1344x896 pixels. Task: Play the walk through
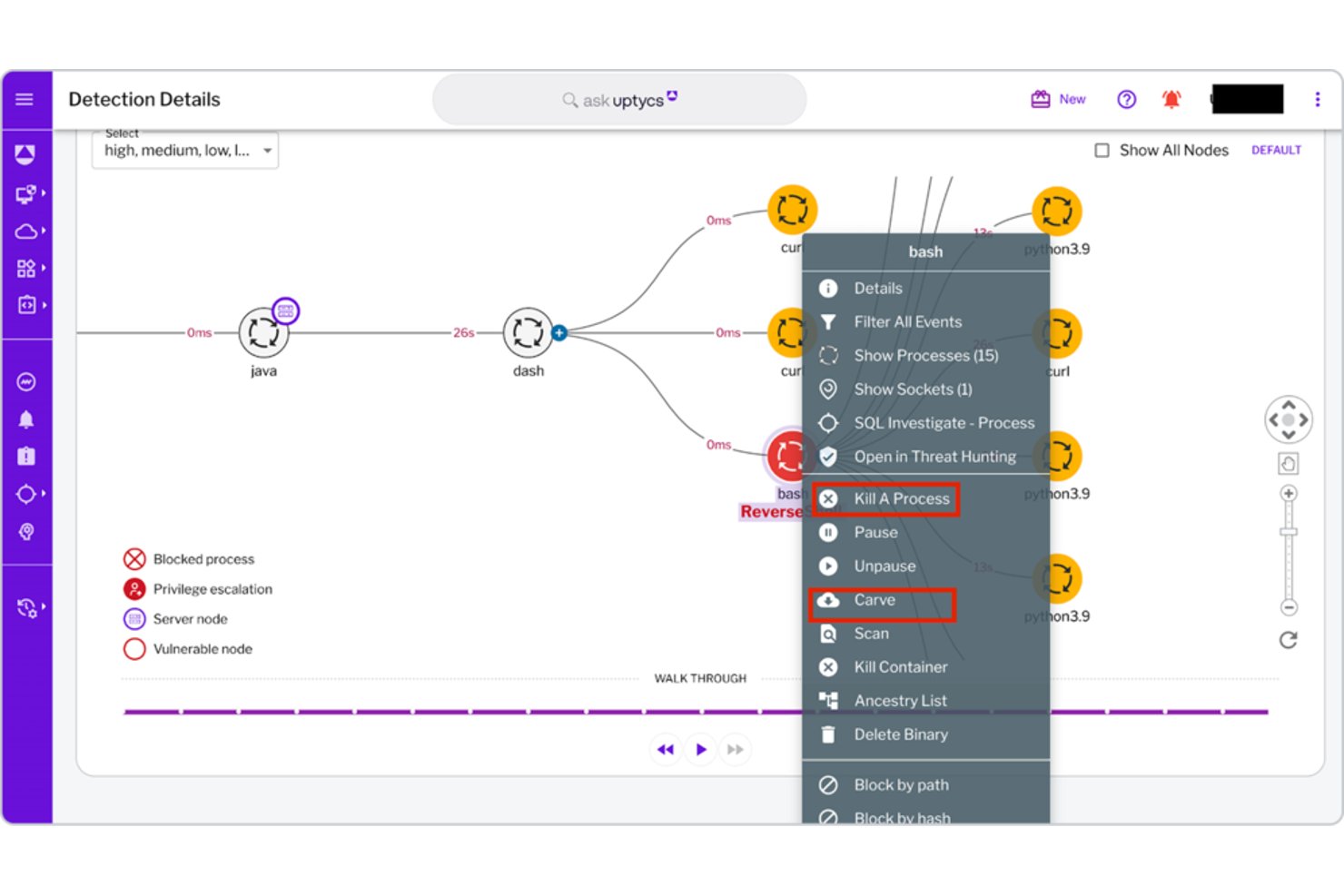[701, 749]
